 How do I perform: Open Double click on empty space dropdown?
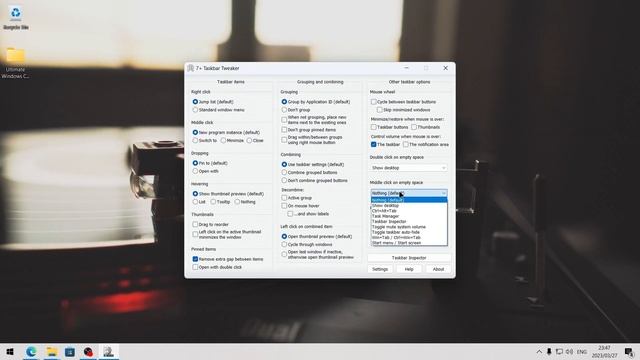pos(409,168)
